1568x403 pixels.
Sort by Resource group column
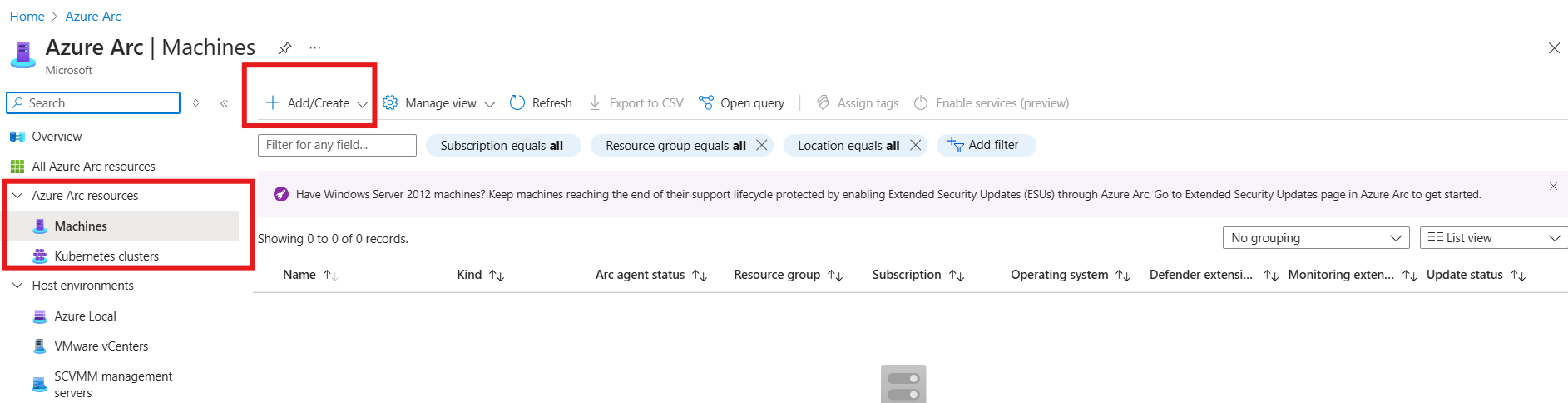788,275
